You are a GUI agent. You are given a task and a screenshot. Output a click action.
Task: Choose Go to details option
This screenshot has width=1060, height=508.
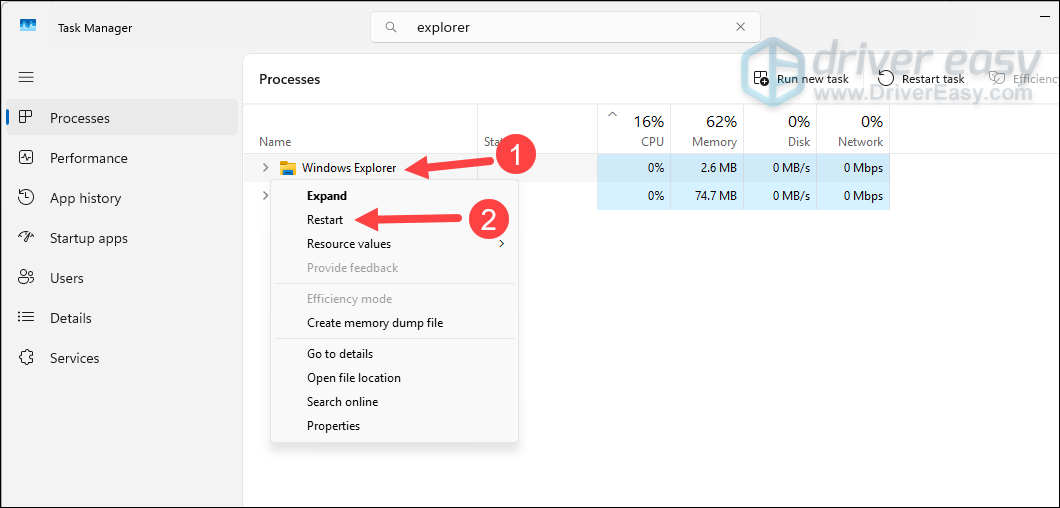[x=394, y=354]
